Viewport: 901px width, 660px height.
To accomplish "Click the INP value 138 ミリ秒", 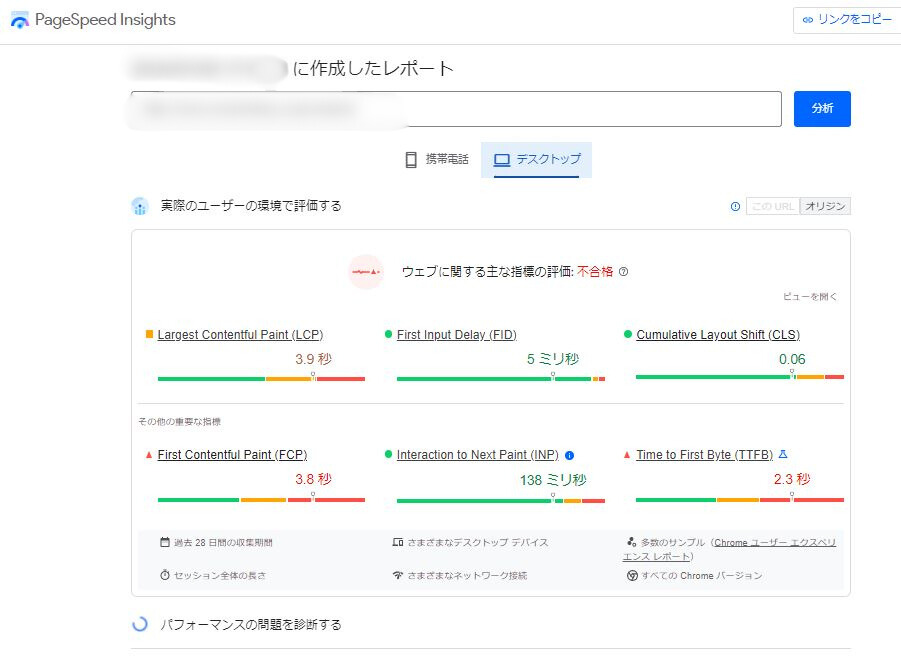I will point(553,480).
